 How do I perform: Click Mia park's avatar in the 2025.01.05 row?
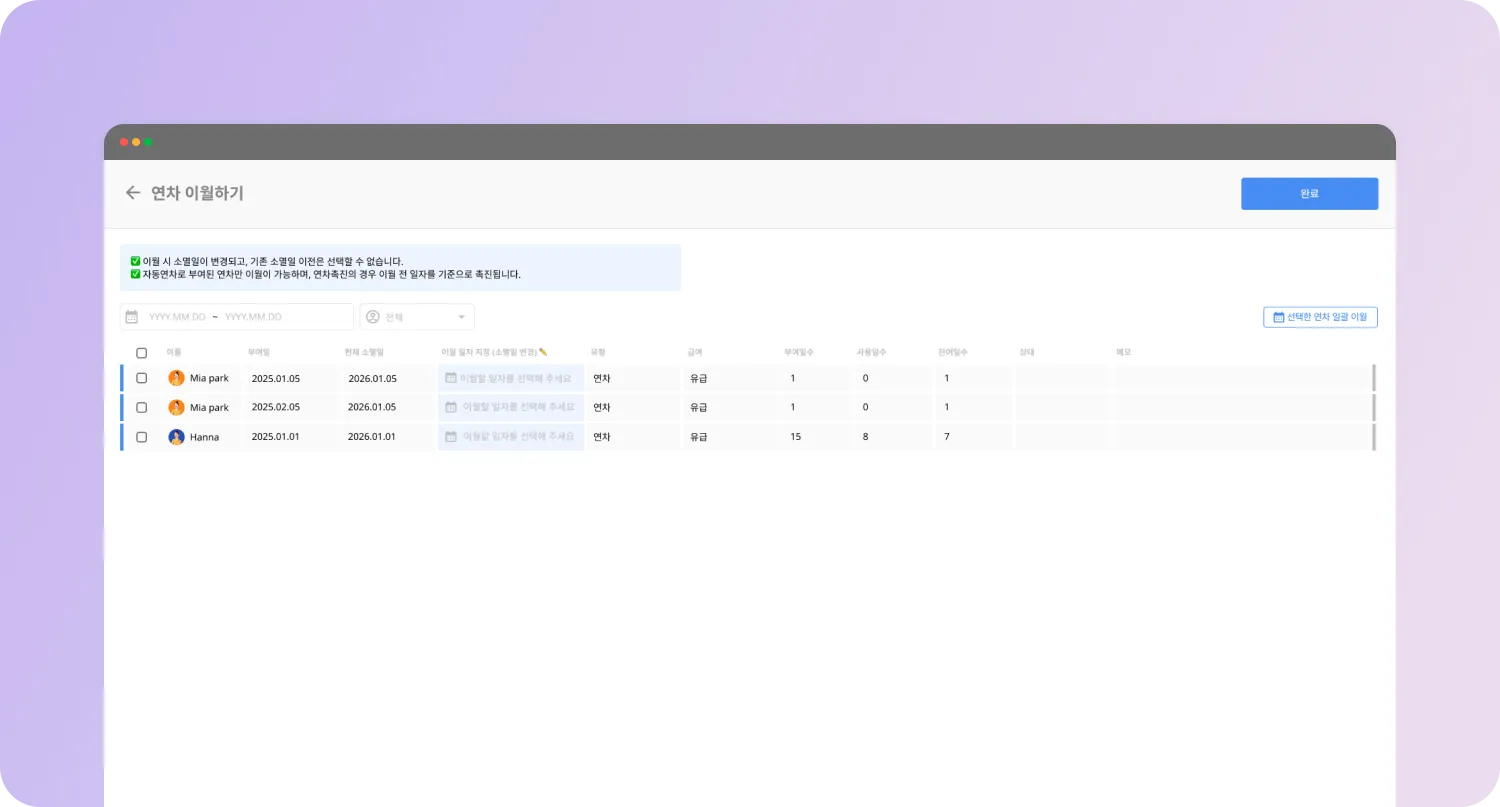click(x=176, y=378)
